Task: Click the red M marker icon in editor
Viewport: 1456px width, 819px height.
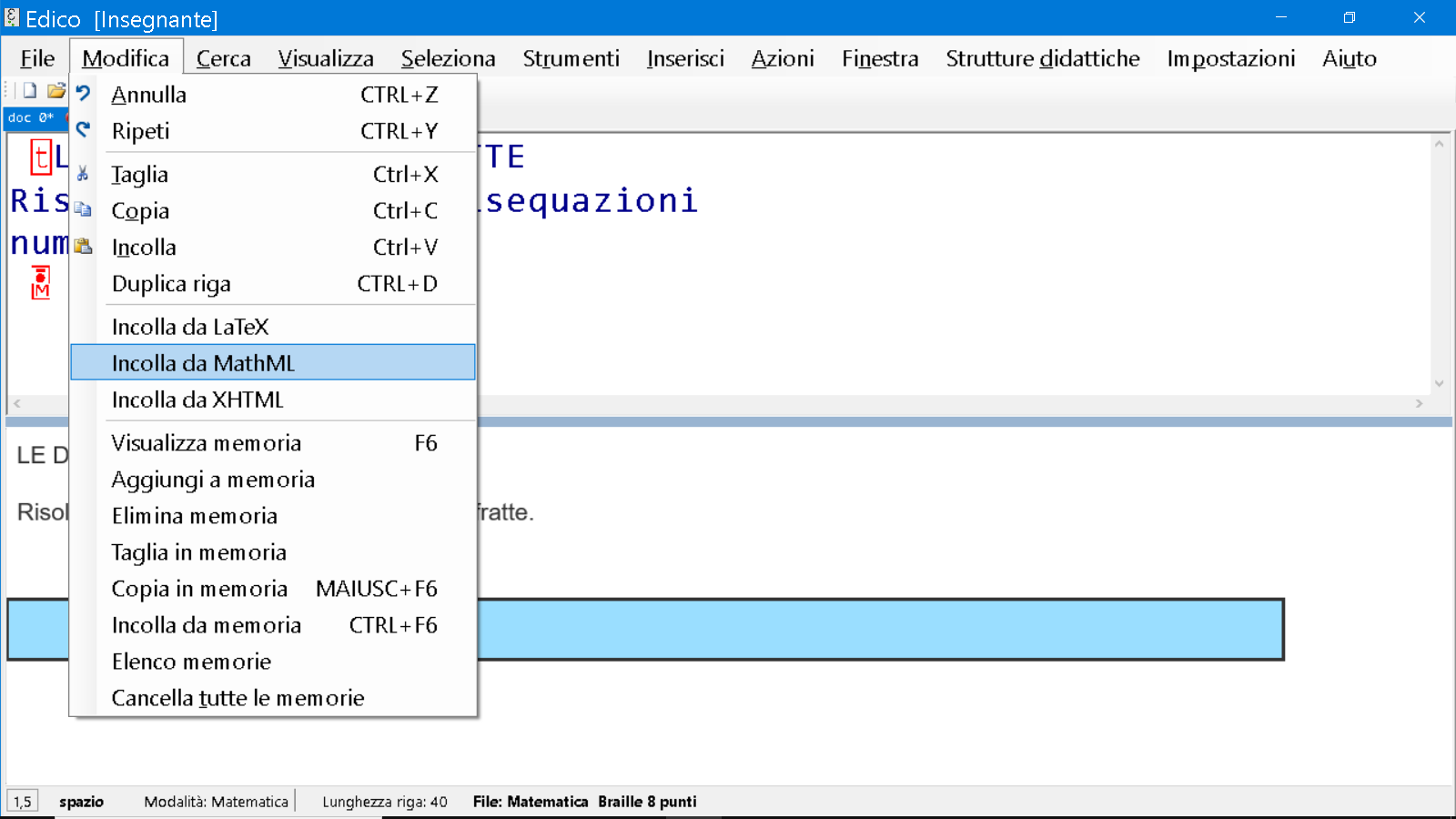Action: [40, 283]
